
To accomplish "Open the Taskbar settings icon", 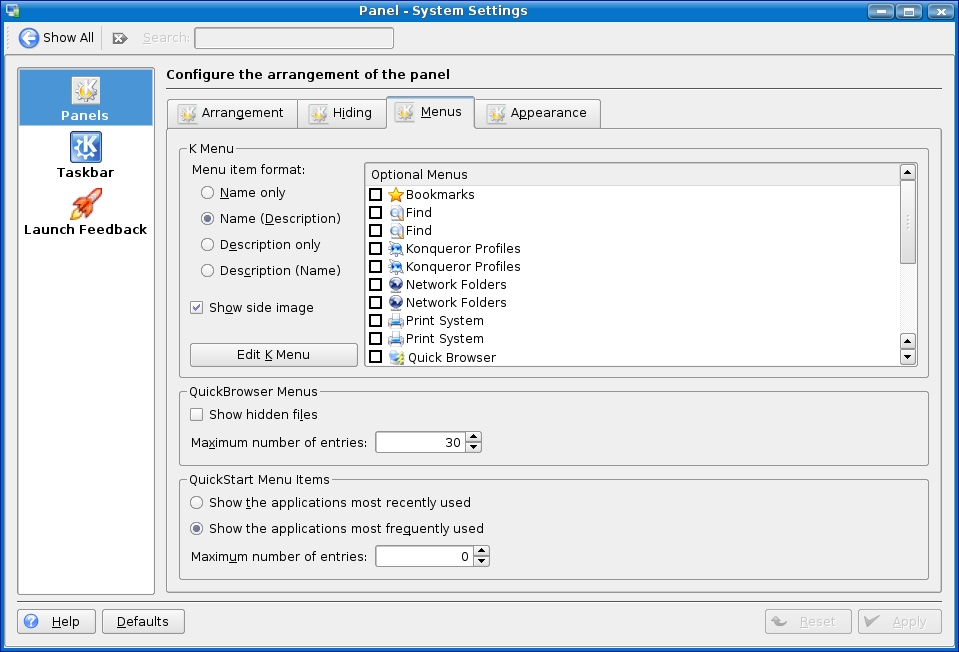I will point(85,148).
